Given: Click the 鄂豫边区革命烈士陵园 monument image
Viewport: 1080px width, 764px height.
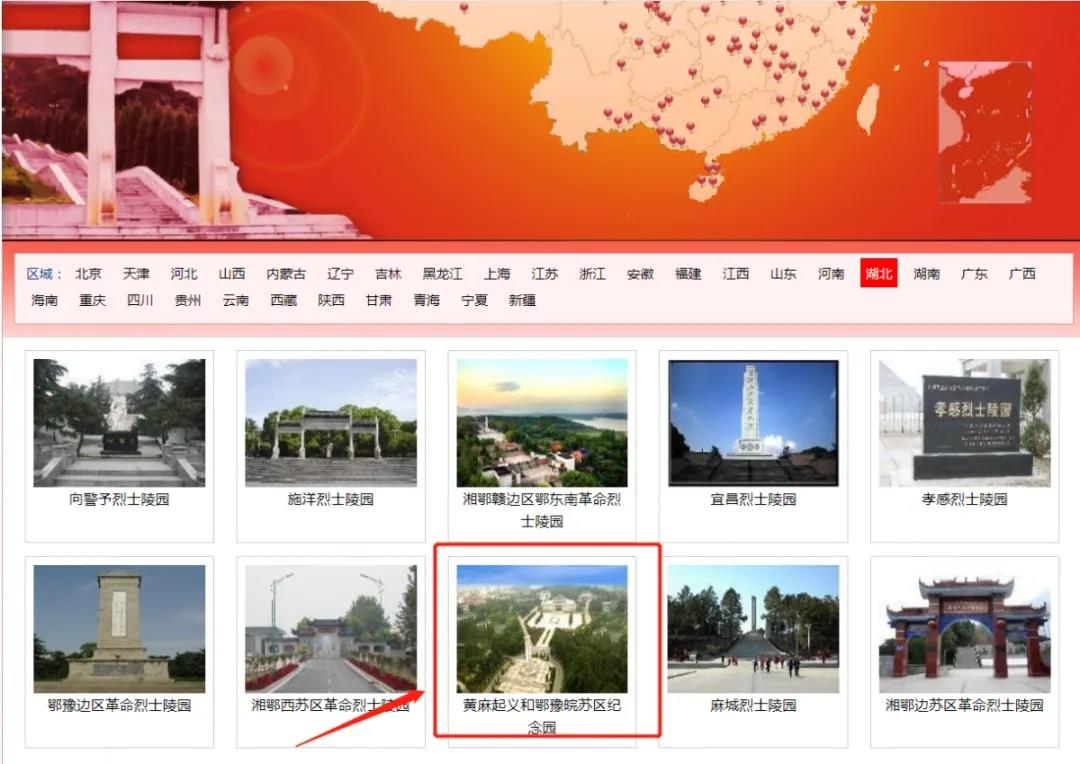Looking at the screenshot, I should tap(119, 629).
